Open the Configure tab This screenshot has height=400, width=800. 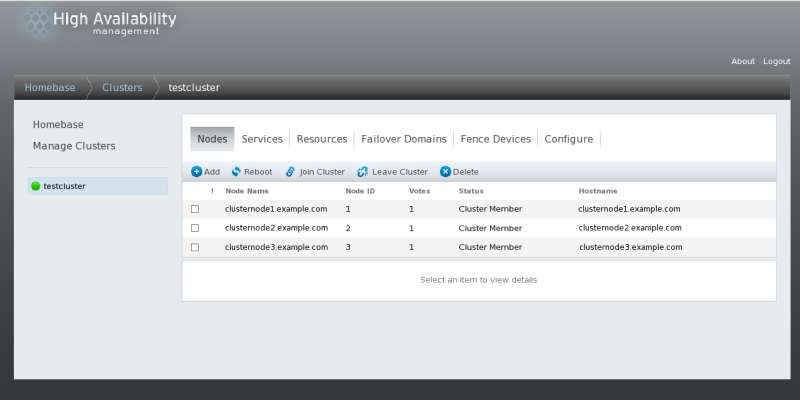click(x=568, y=139)
